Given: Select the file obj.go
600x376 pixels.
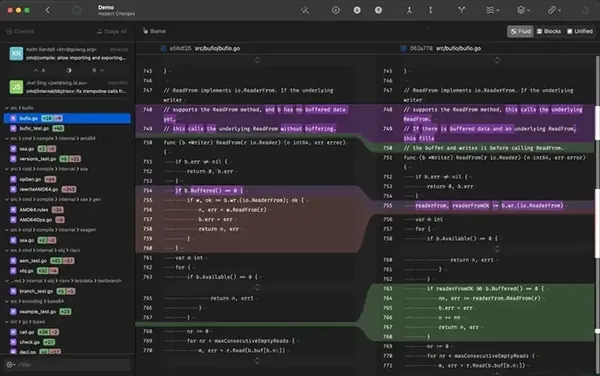Looking at the screenshot, I should (67, 271).
